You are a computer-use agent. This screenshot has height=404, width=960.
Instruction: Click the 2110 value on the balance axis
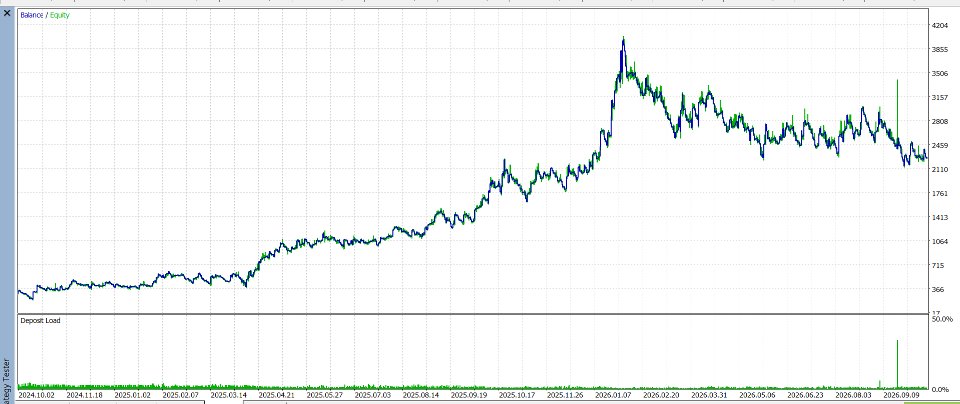pyautogui.click(x=939, y=170)
